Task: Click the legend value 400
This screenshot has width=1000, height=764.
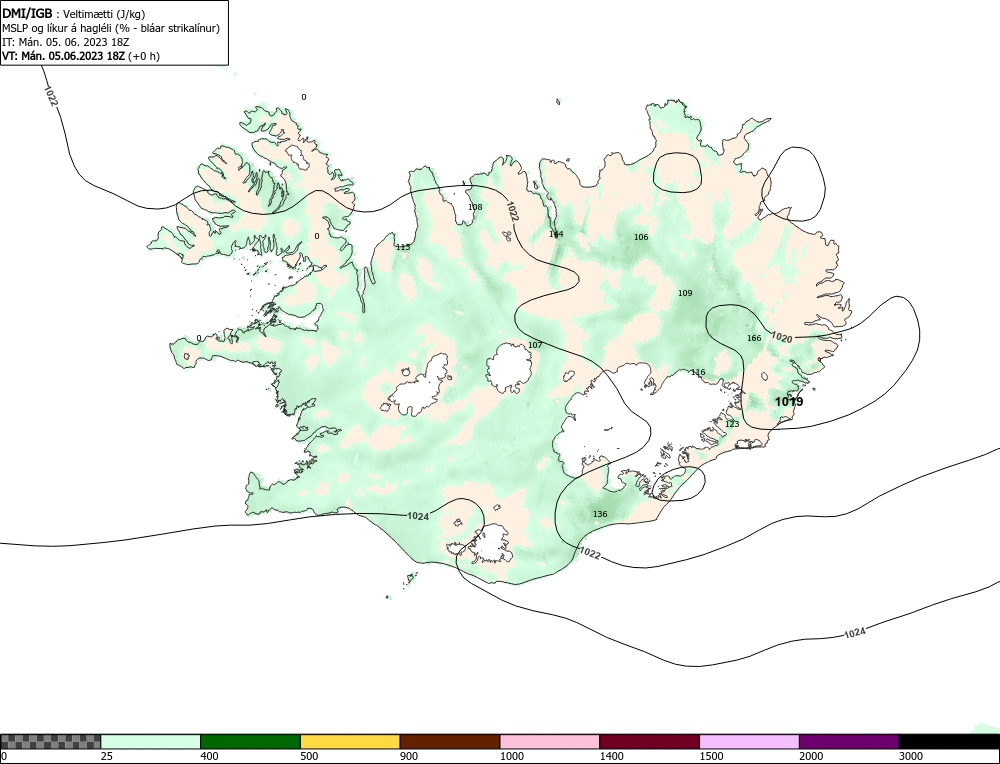Action: click(209, 756)
